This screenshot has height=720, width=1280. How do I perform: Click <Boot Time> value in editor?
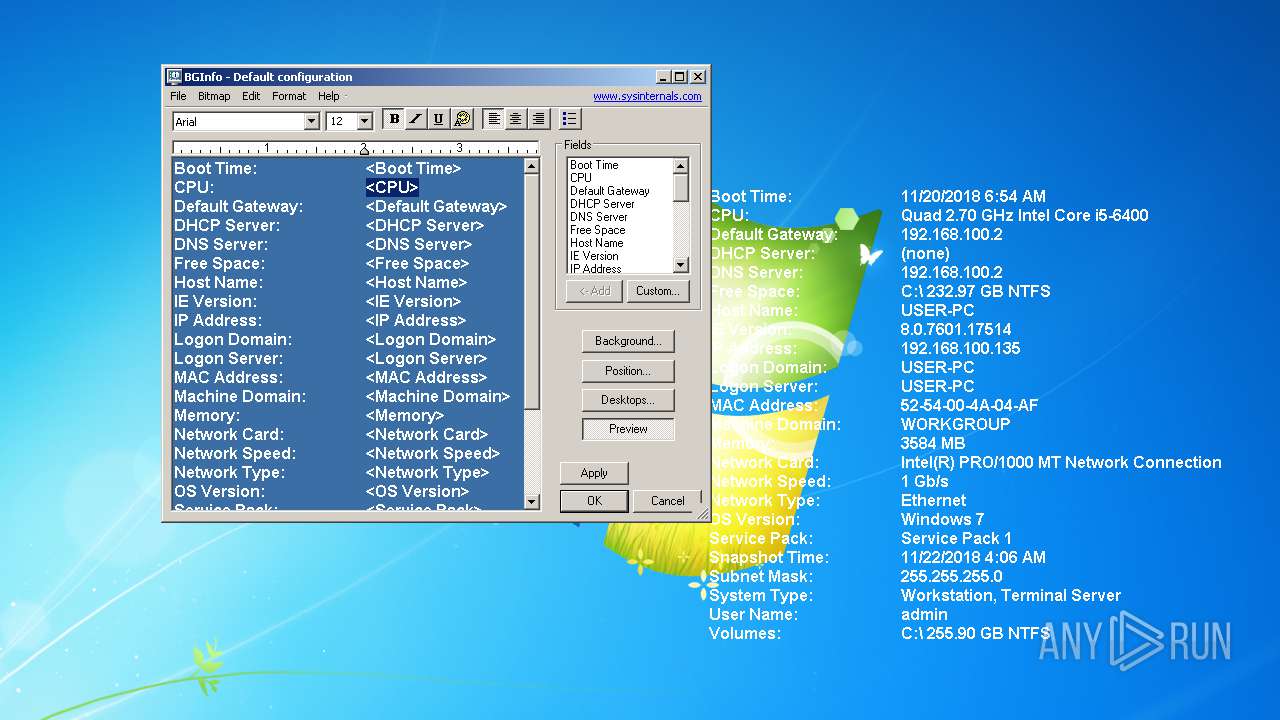pyautogui.click(x=413, y=168)
